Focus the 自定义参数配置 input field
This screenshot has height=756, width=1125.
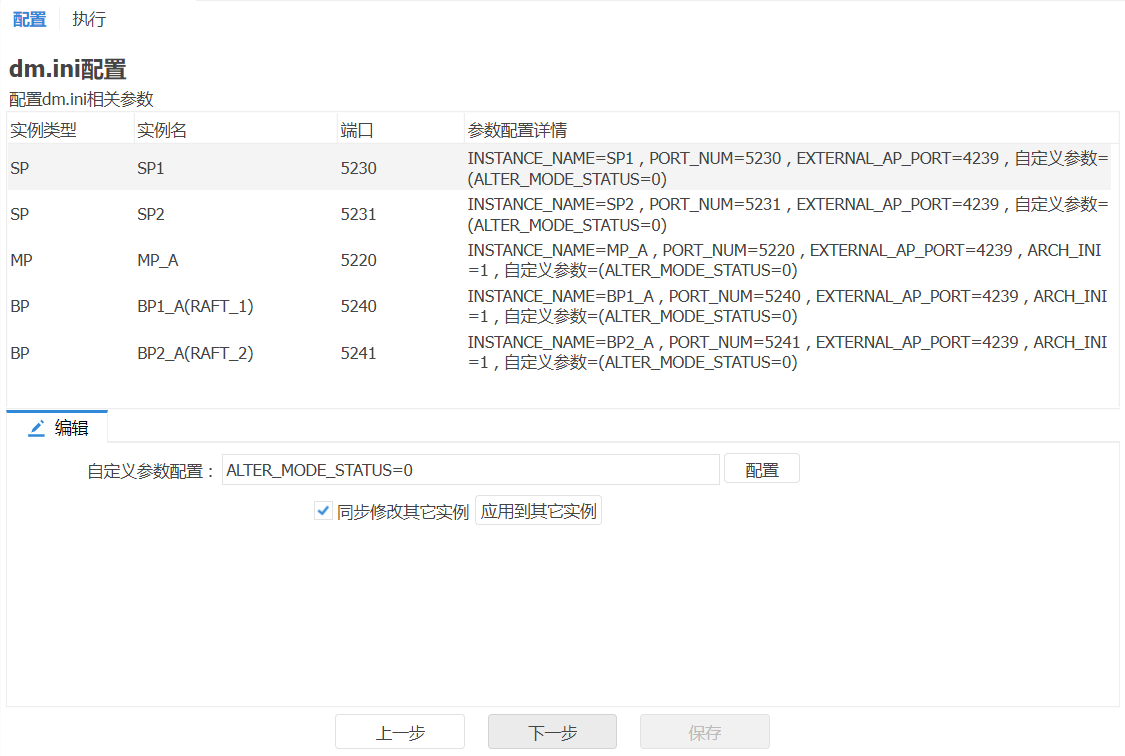click(x=470, y=470)
